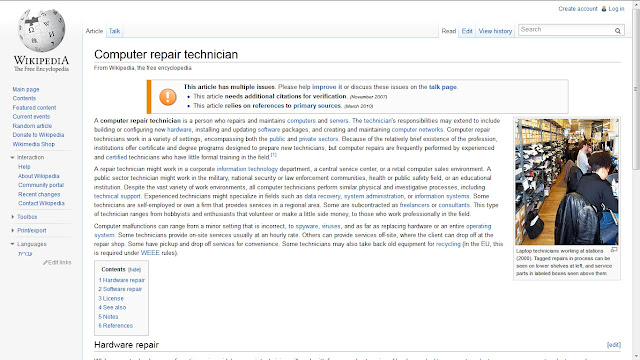Open the View history tab
The height and width of the screenshot is (360, 640).
click(x=495, y=31)
